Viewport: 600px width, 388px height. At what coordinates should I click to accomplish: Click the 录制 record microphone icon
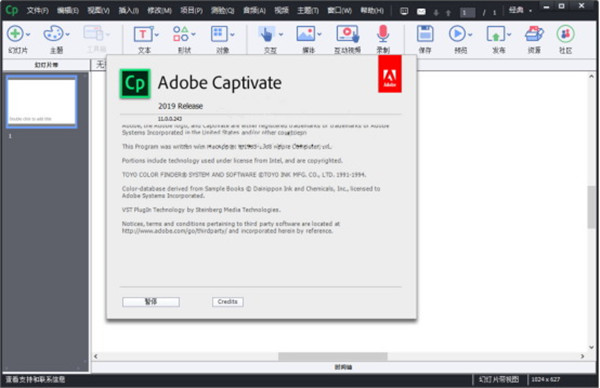click(383, 34)
